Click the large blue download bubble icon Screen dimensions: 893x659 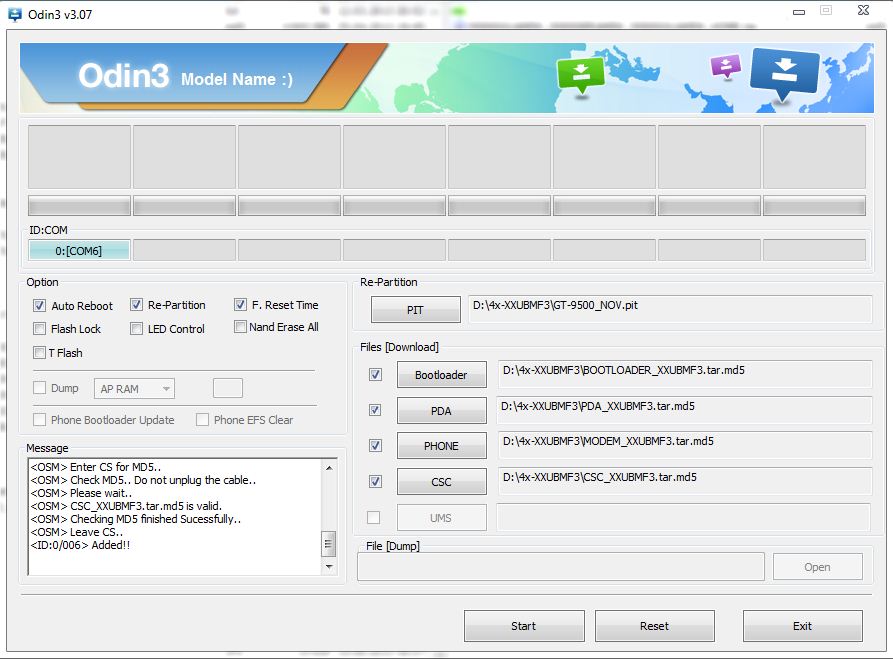[785, 73]
